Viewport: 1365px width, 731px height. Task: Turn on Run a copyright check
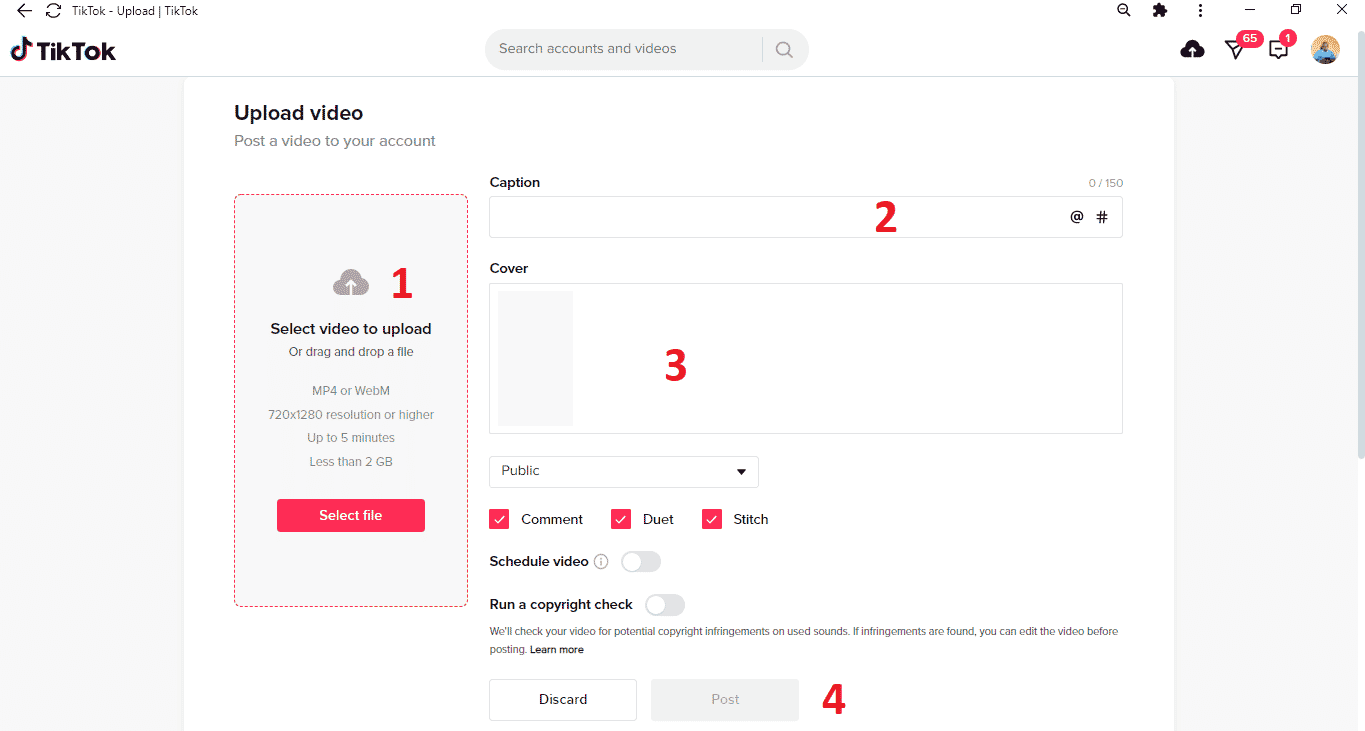pos(665,605)
